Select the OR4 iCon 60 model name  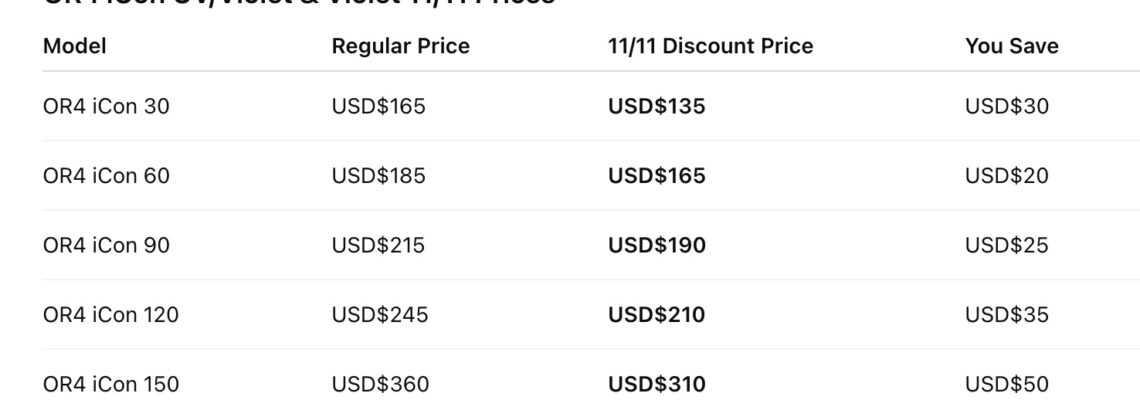(x=106, y=176)
